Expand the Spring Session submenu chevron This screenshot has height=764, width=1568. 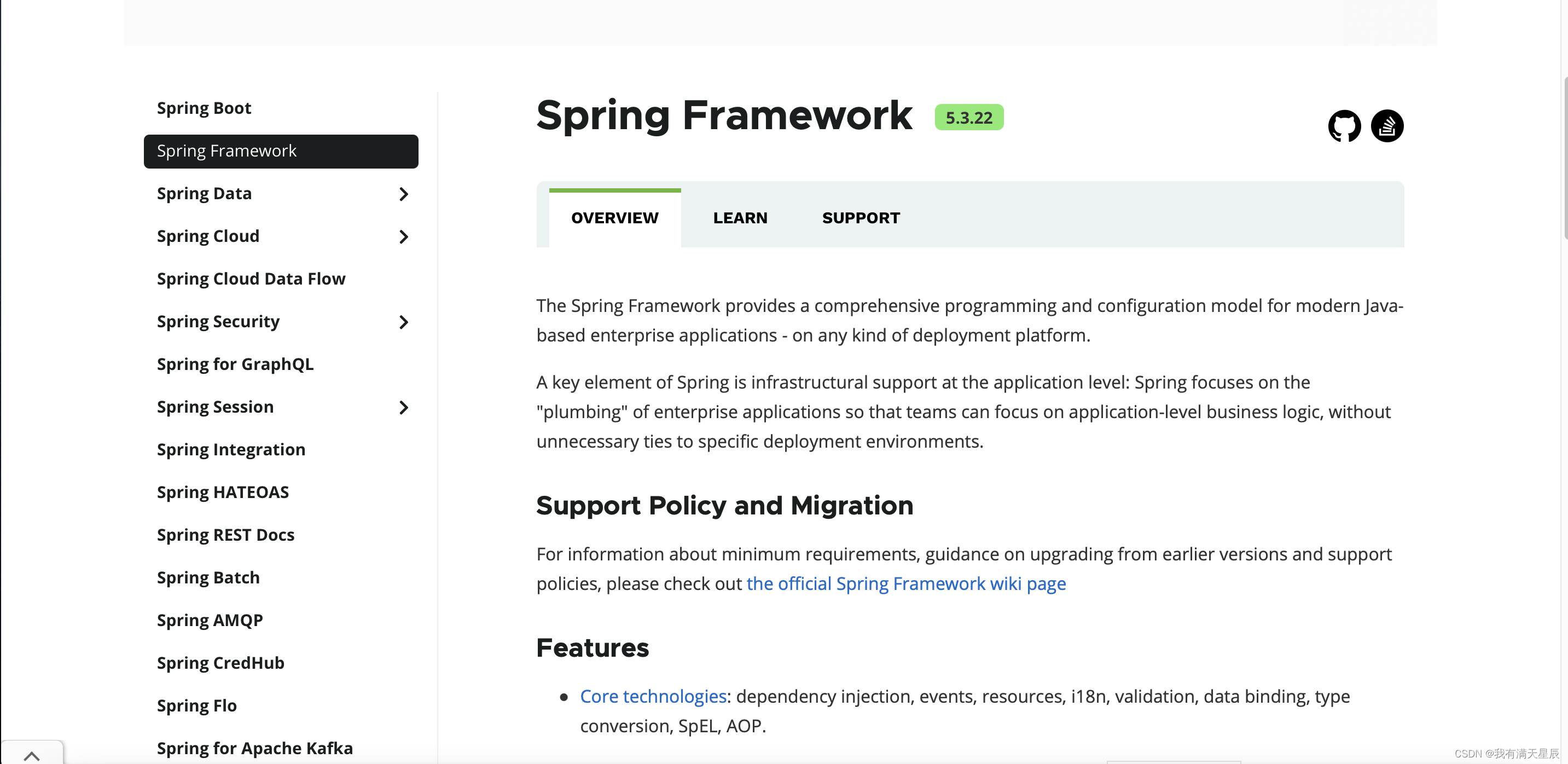pyautogui.click(x=403, y=407)
